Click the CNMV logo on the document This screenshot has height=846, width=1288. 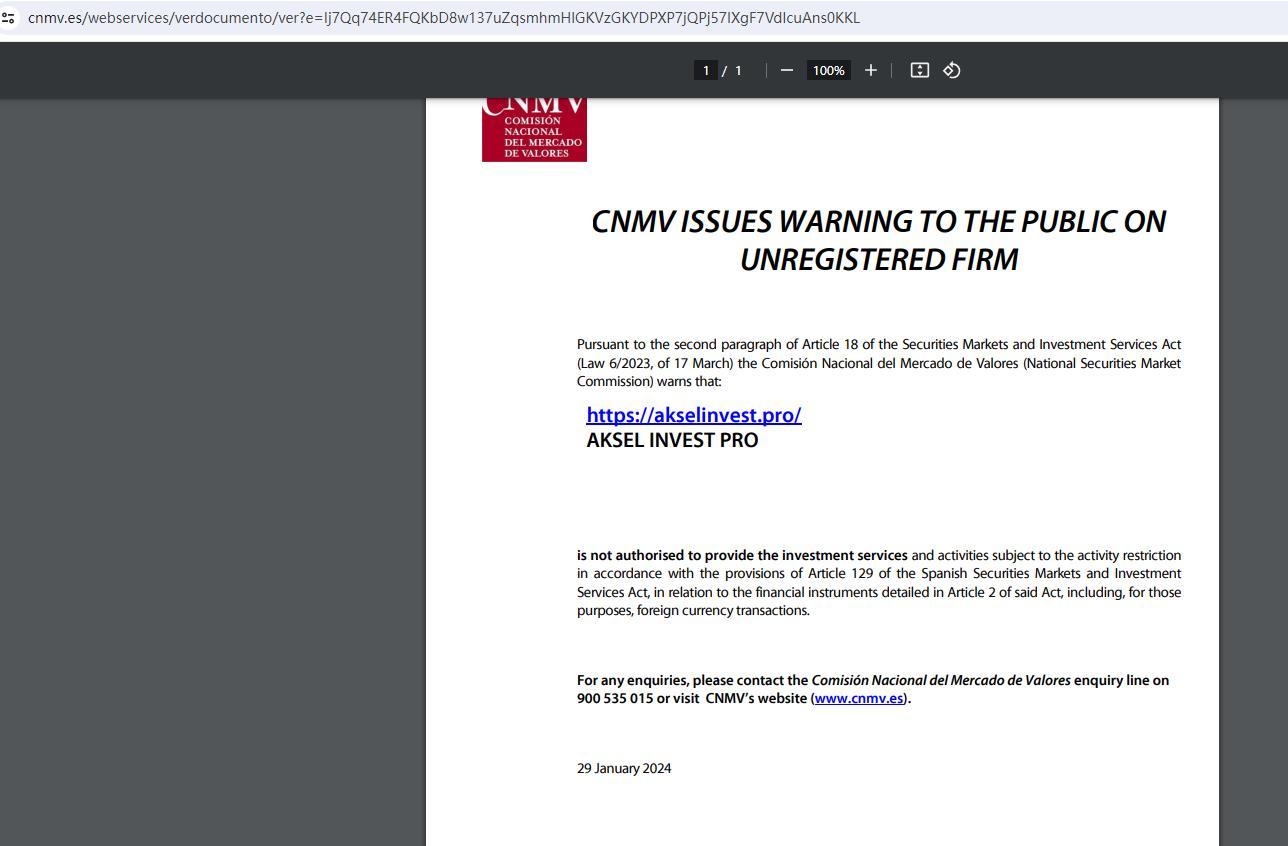[534, 130]
